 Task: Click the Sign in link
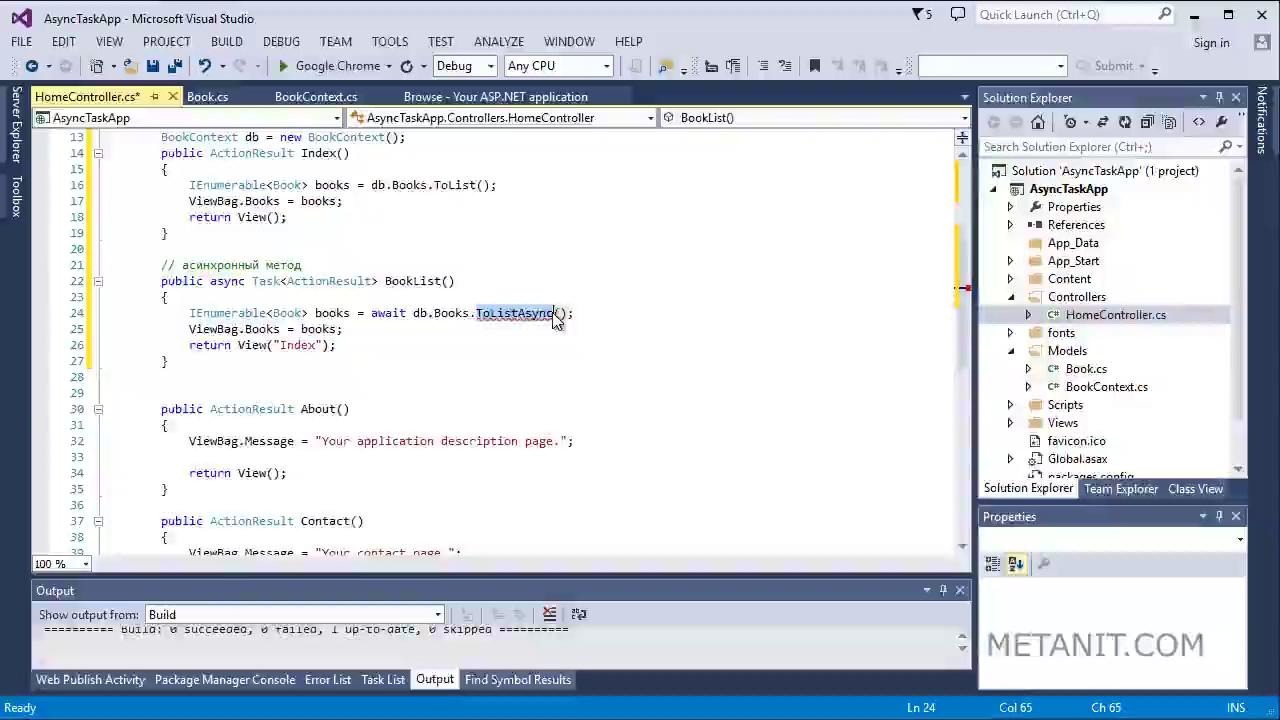tap(1211, 42)
